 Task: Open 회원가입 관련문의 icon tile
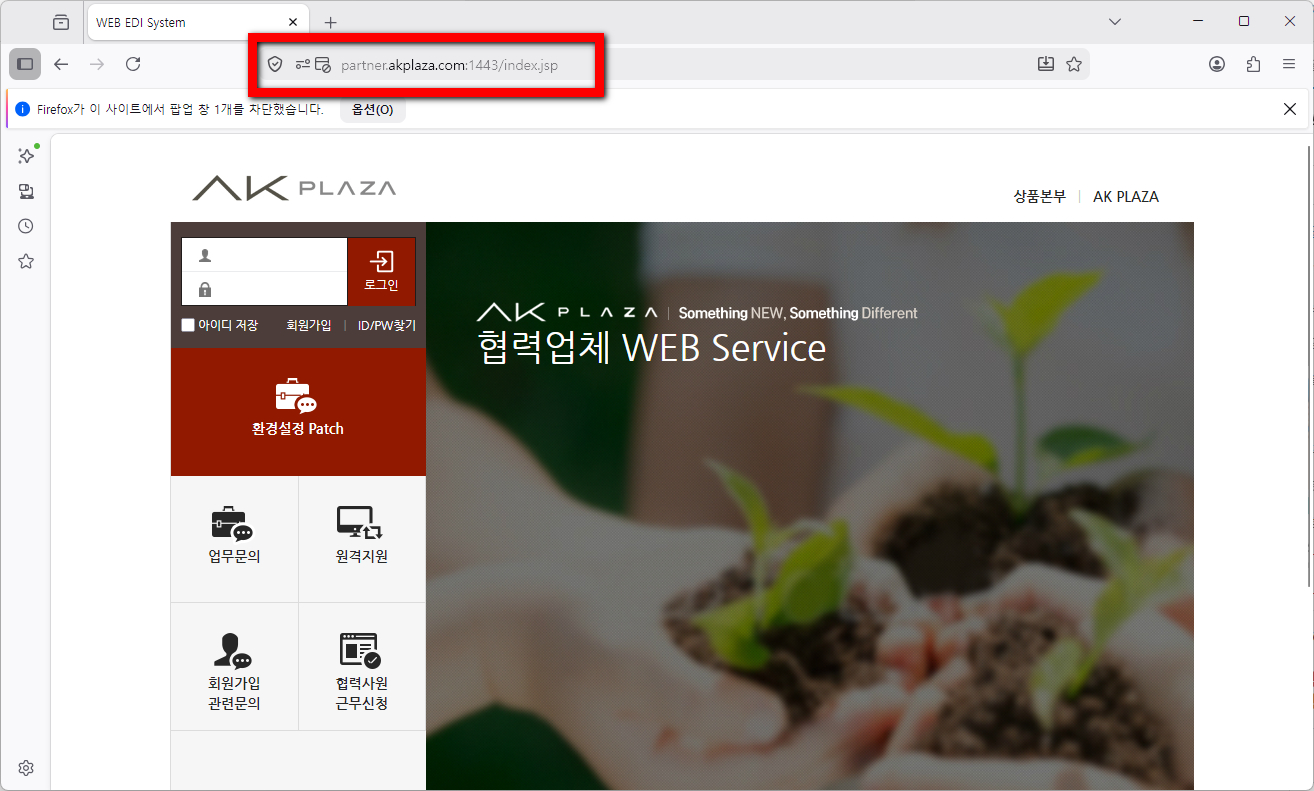click(x=234, y=668)
